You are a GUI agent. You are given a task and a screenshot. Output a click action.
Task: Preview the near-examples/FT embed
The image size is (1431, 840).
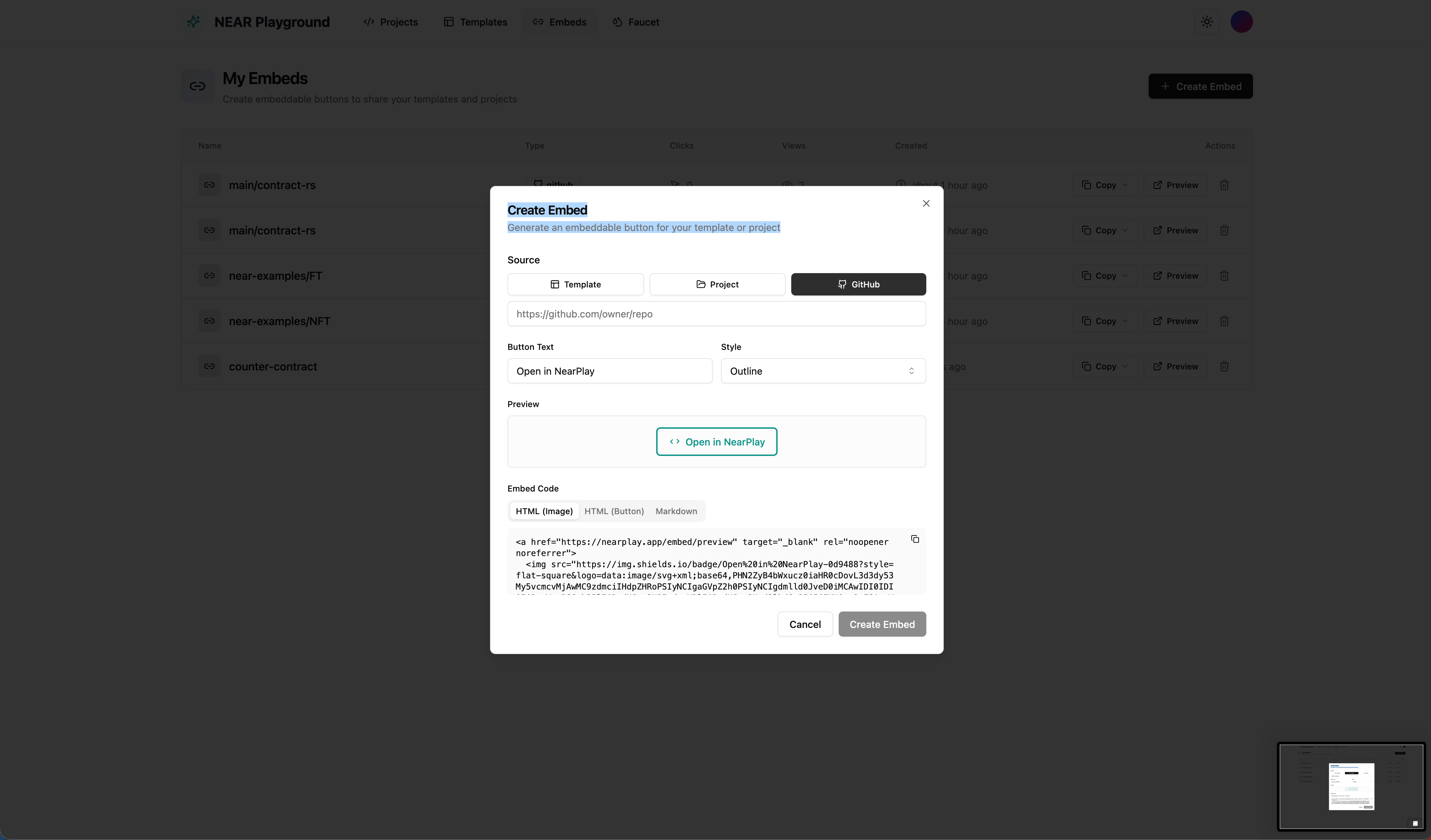[1175, 276]
